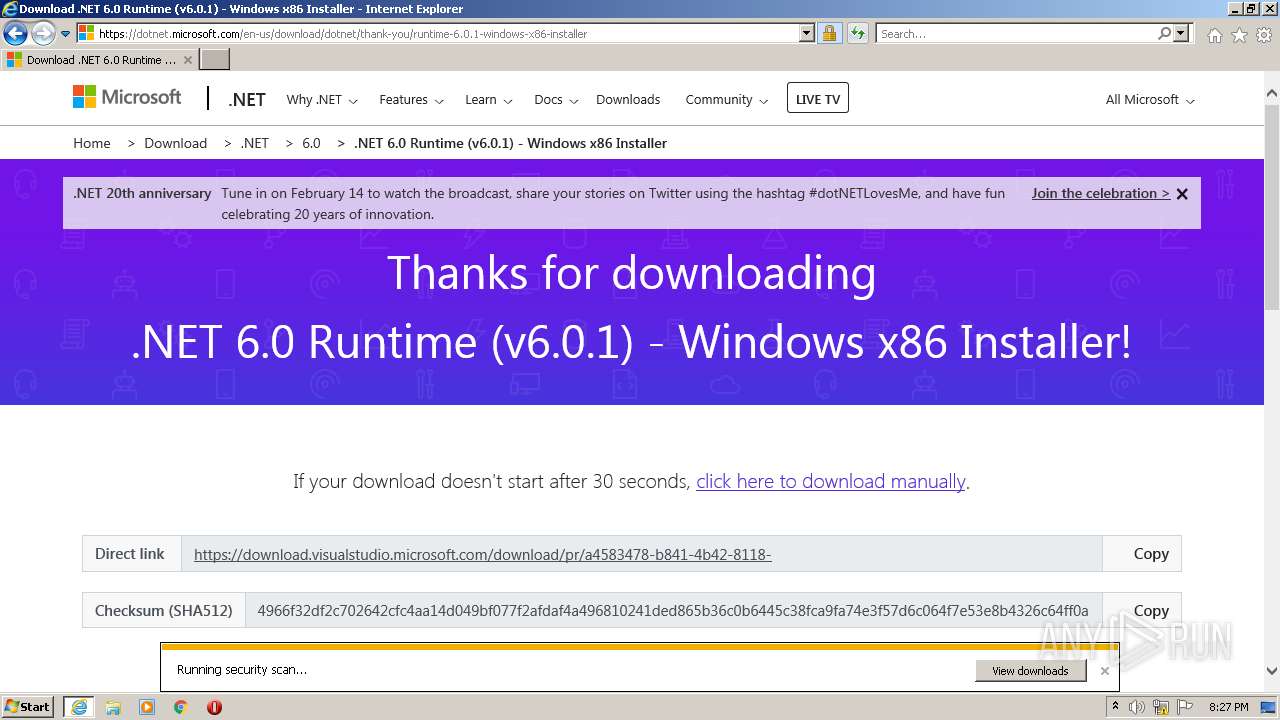Expand the Docs menu
This screenshot has width=1280, height=720.
click(555, 100)
